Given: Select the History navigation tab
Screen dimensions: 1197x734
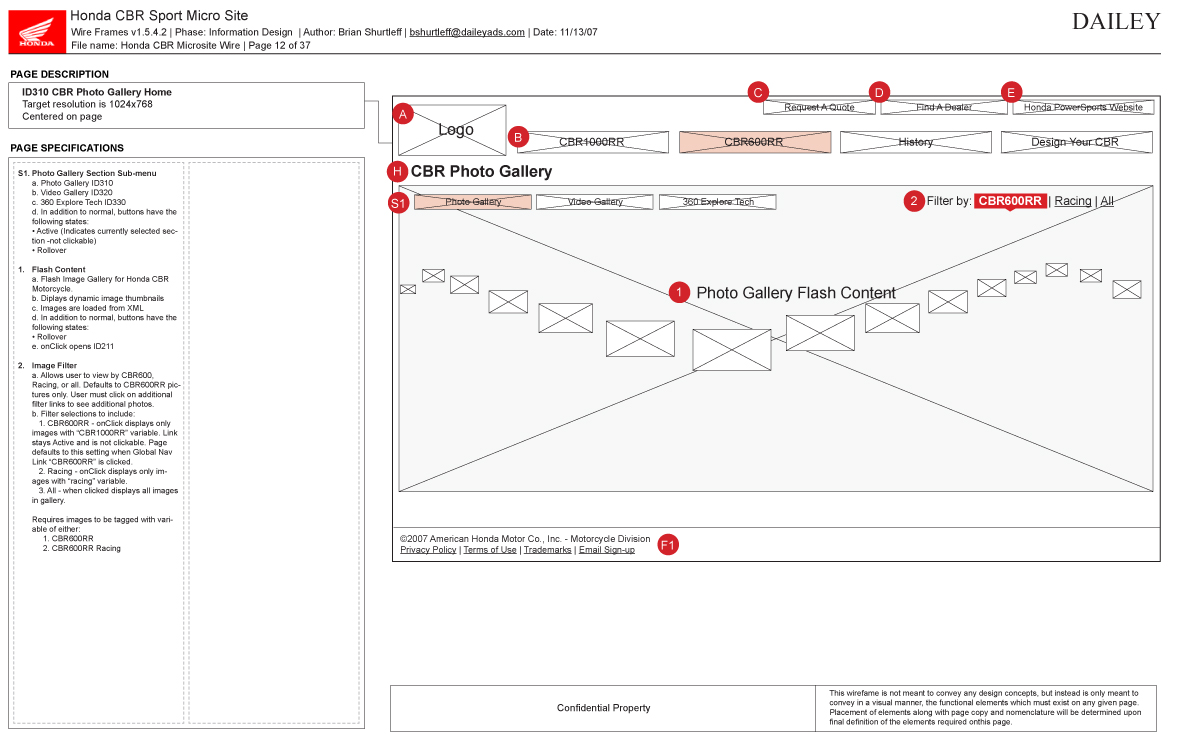Looking at the screenshot, I should pyautogui.click(x=915, y=142).
